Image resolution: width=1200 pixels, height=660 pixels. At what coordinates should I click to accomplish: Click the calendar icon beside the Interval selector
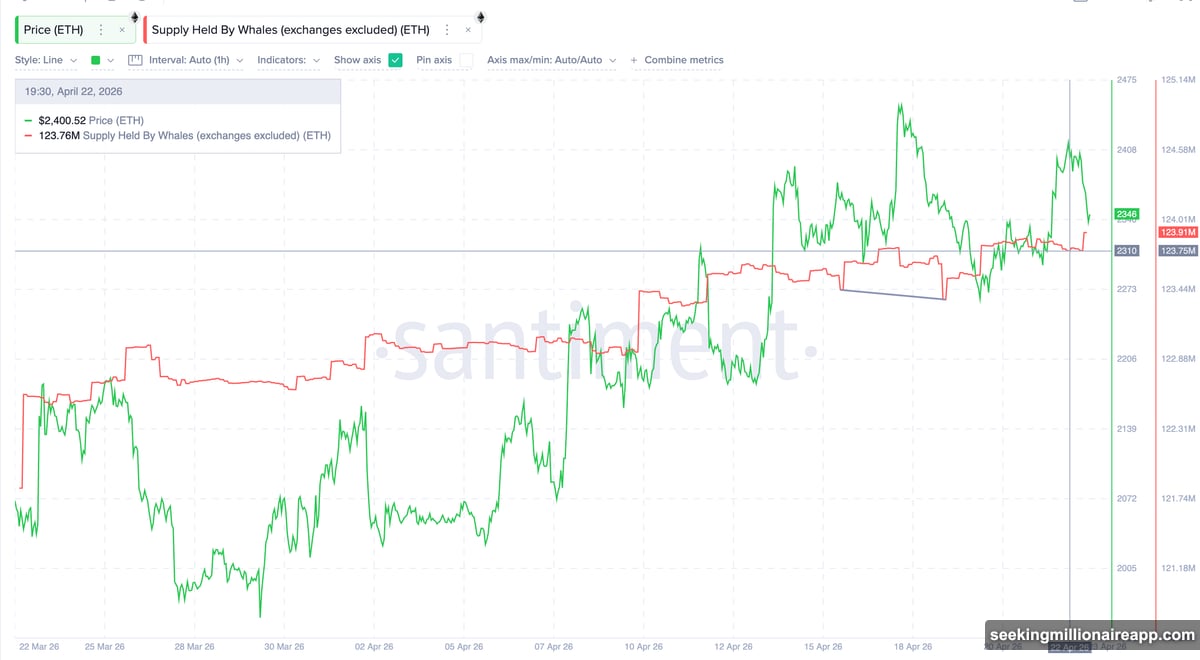pos(134,60)
